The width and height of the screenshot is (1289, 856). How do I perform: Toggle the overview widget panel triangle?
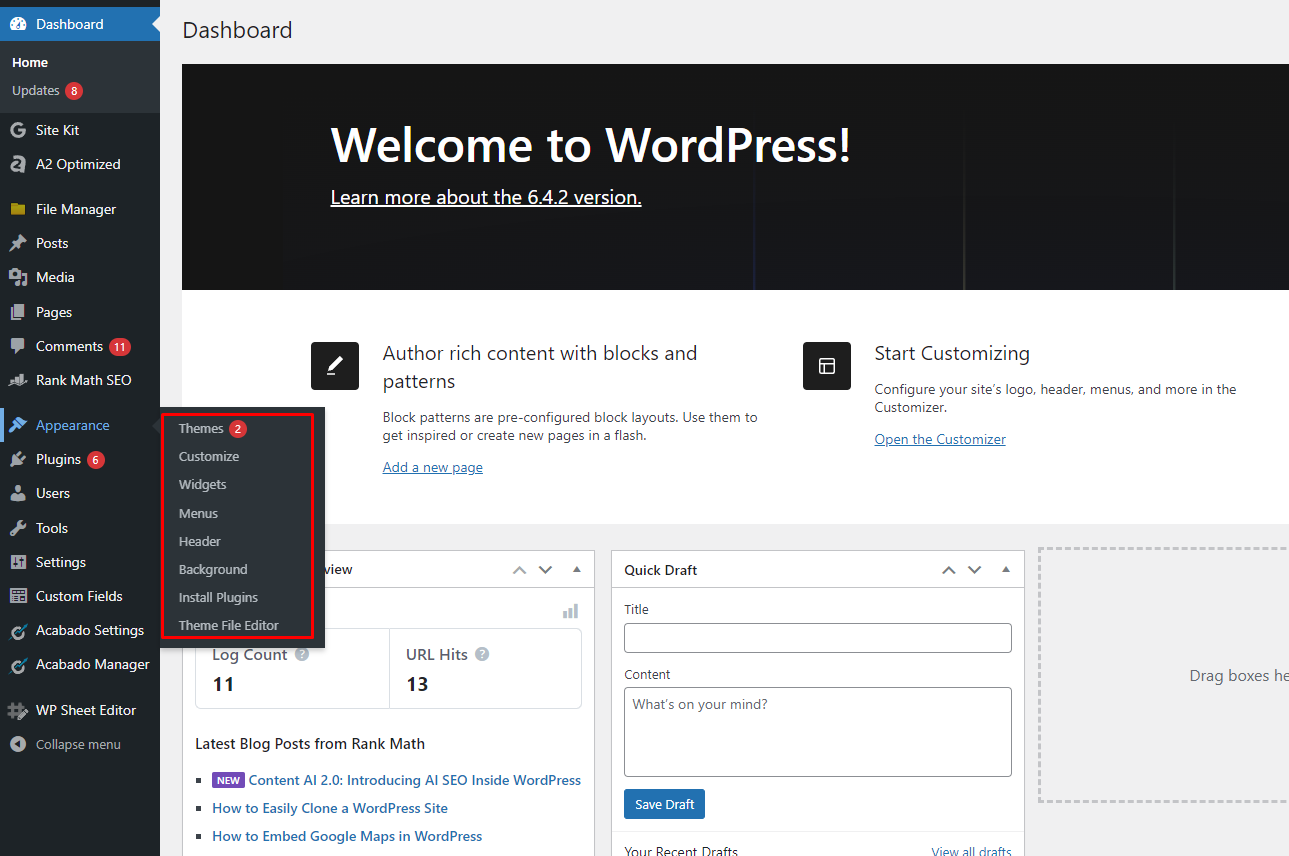577,570
